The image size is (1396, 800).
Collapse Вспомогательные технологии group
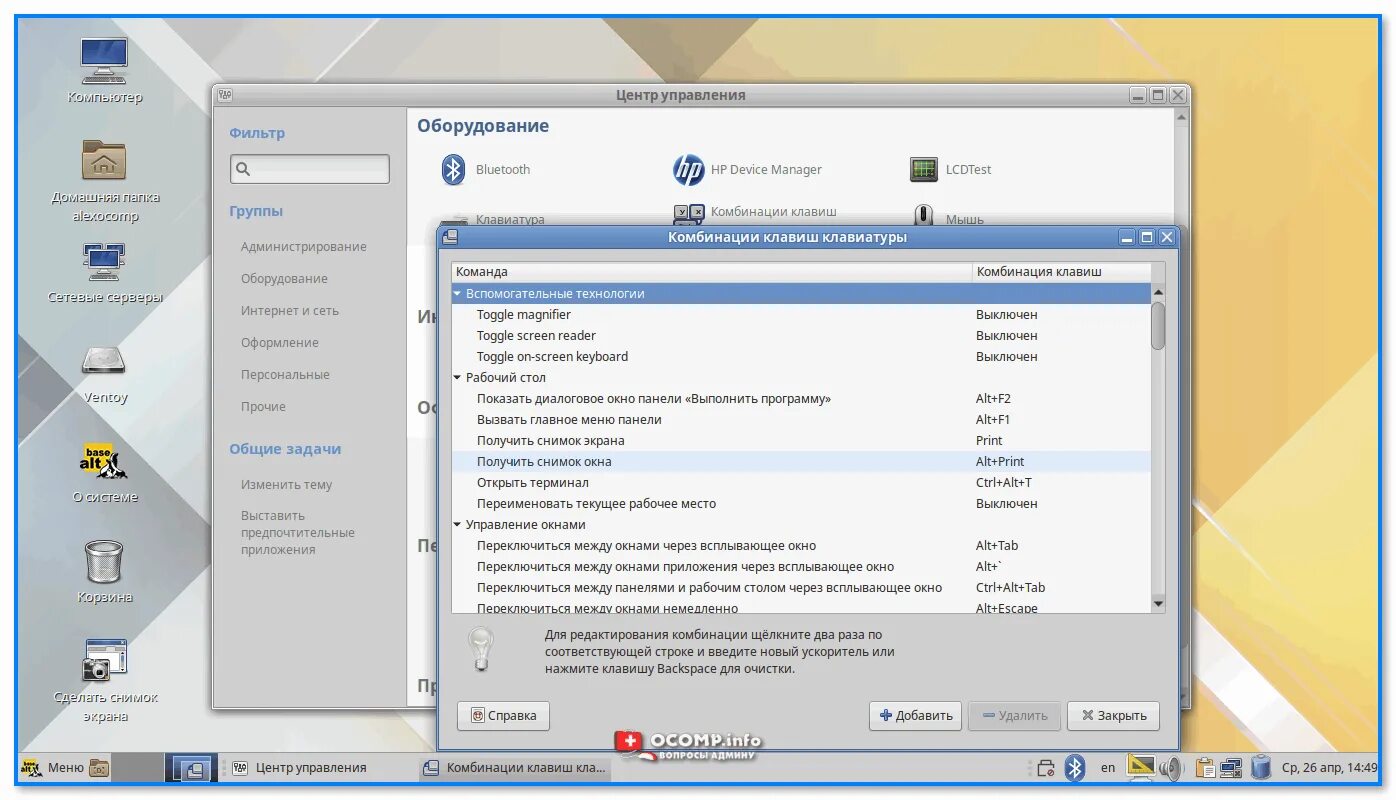(458, 294)
